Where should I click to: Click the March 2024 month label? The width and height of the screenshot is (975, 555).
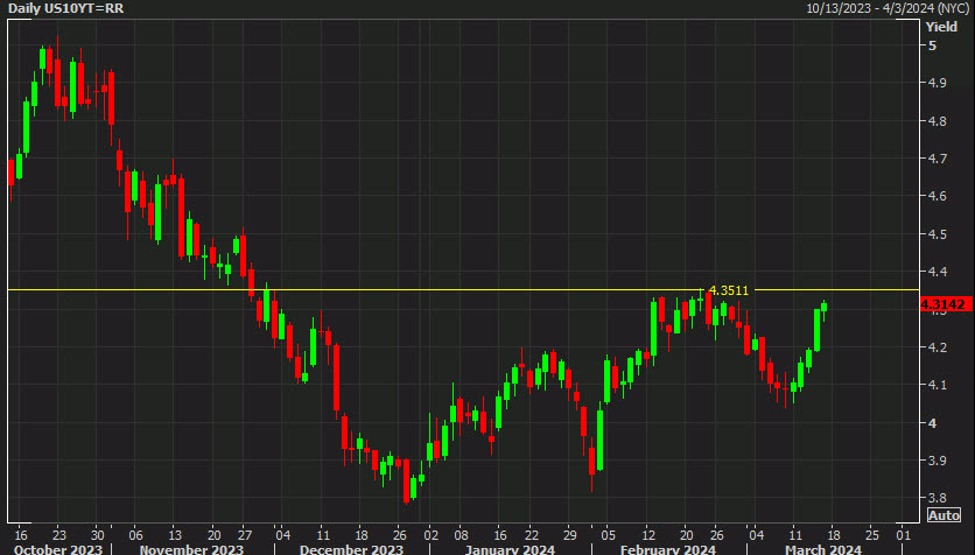tap(823, 549)
